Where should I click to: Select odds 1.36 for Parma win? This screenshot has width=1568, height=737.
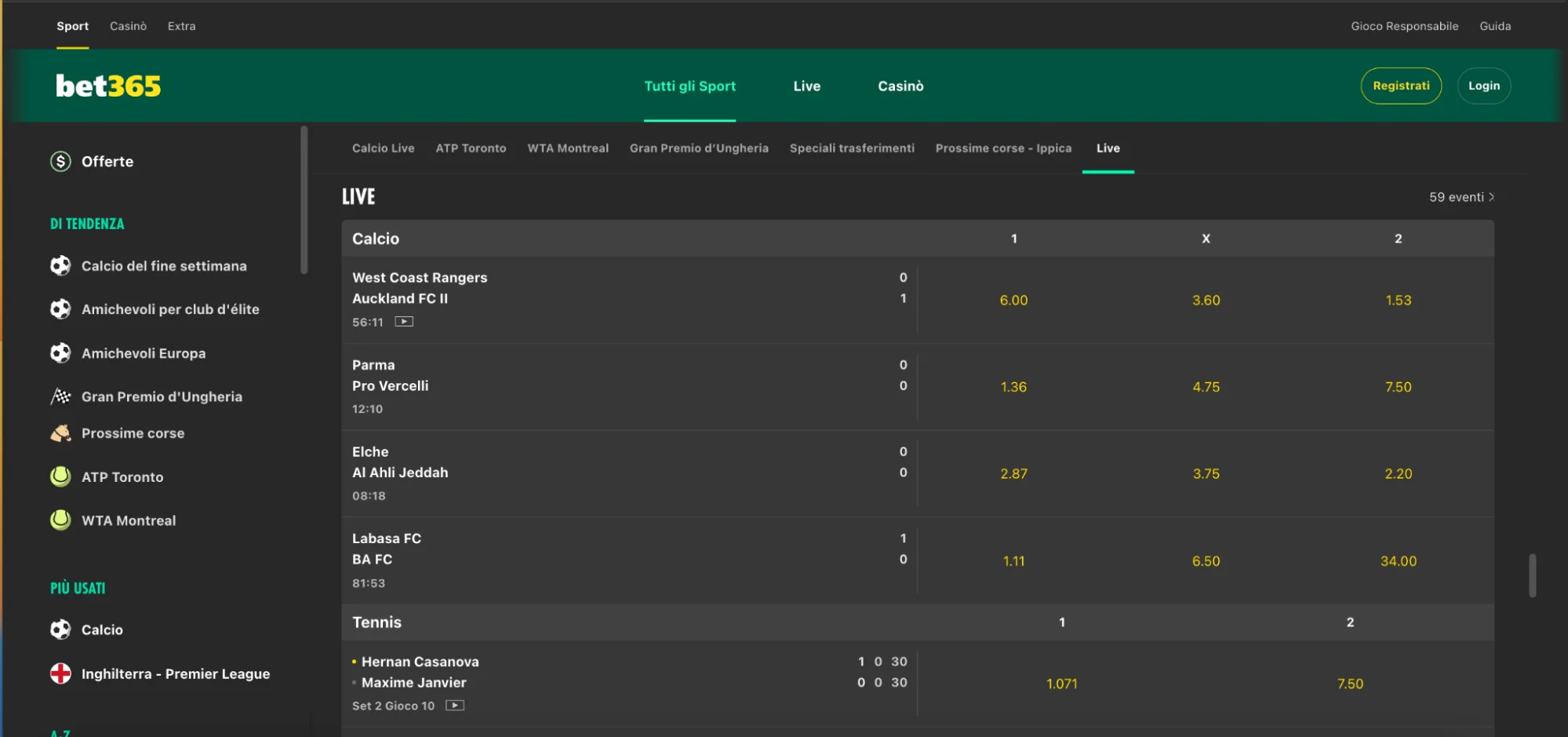tap(1013, 387)
